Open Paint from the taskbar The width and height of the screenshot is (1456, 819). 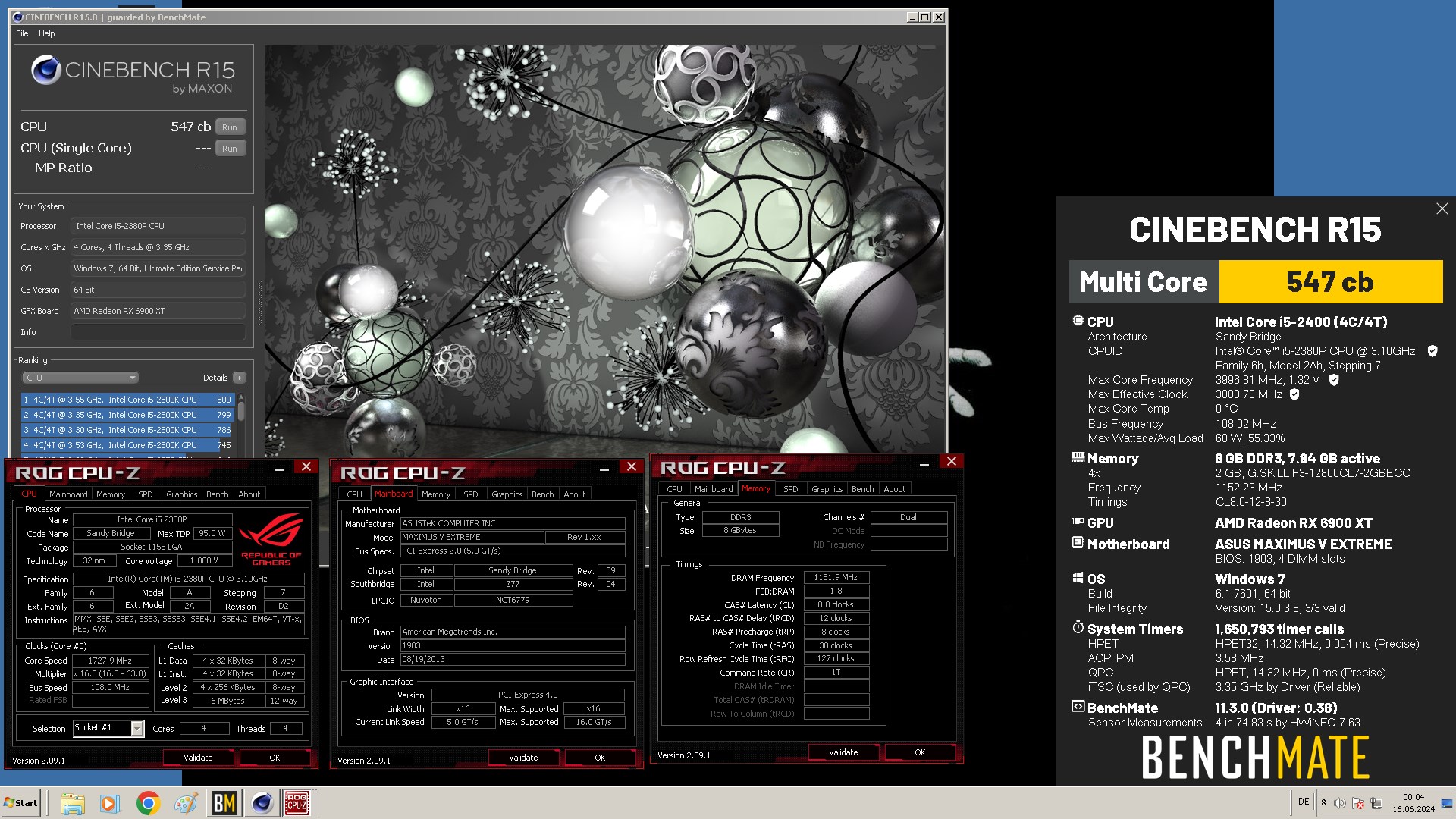pyautogui.click(x=186, y=803)
